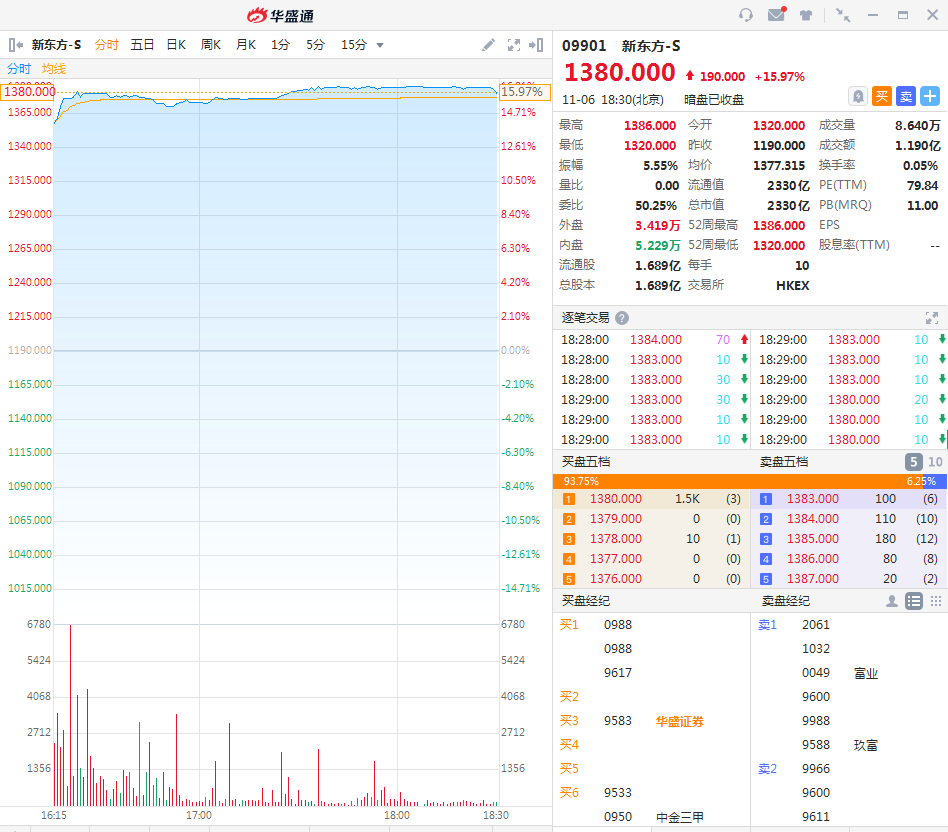Expand more time periods after 15分

(x=380, y=45)
